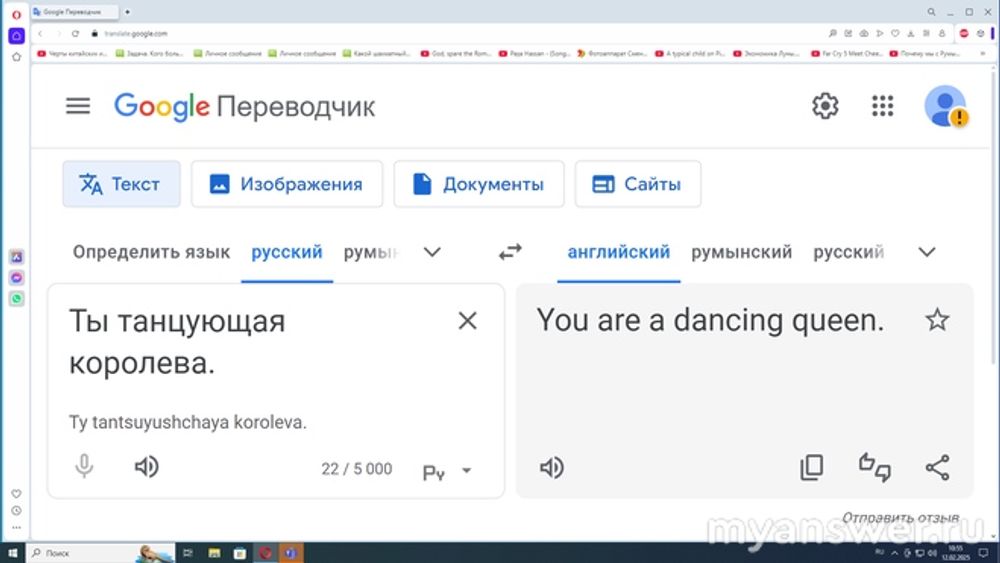1000x563 pixels.
Task: Select Определить язык as source
Action: pyautogui.click(x=151, y=252)
